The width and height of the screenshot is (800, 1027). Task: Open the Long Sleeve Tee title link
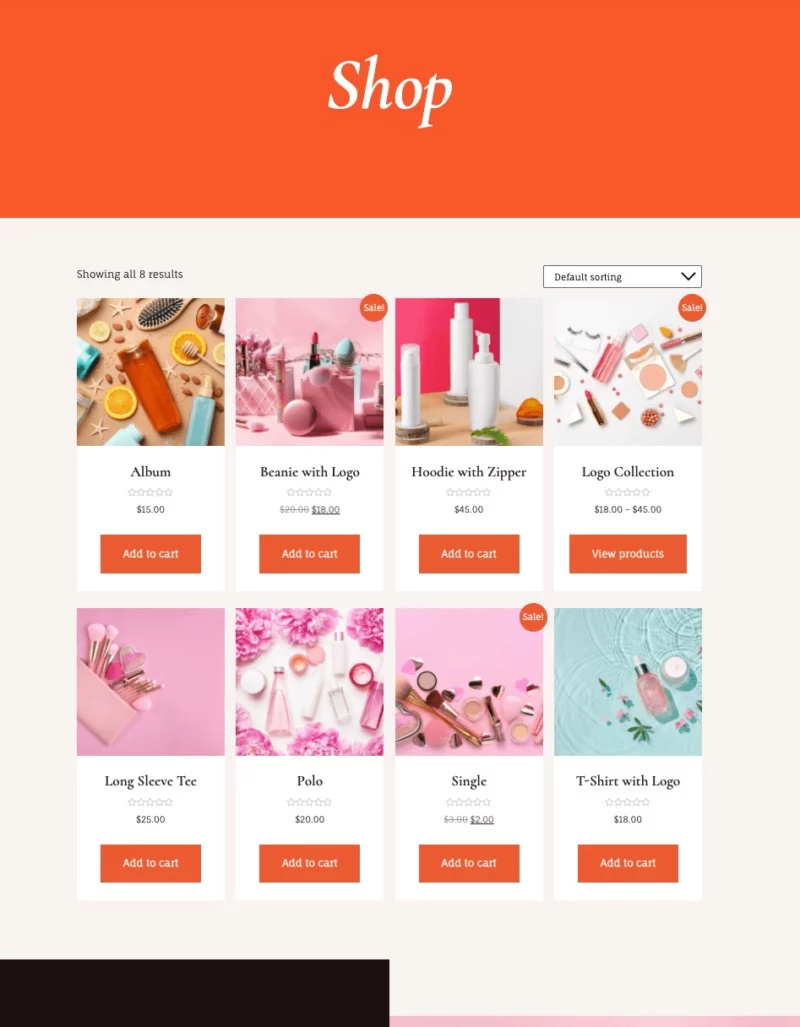[151, 781]
